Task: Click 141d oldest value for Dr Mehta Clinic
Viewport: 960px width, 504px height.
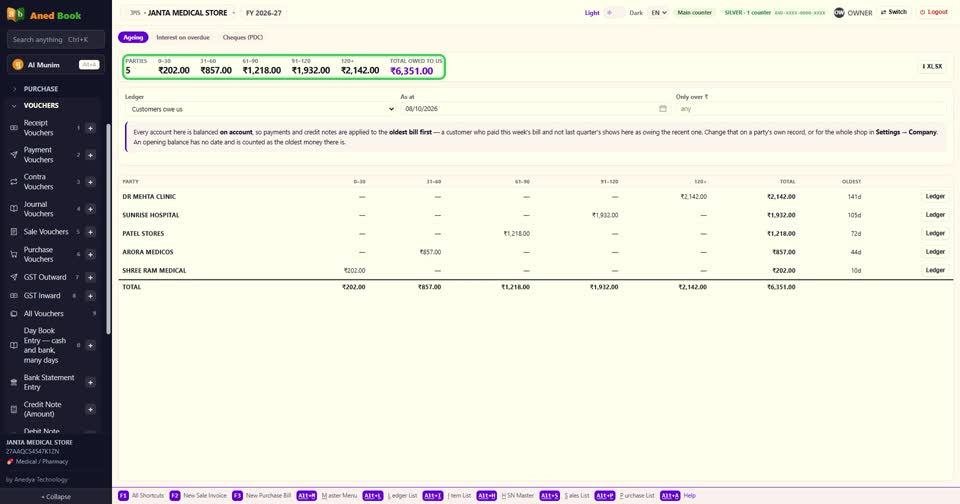Action: pyautogui.click(x=854, y=197)
